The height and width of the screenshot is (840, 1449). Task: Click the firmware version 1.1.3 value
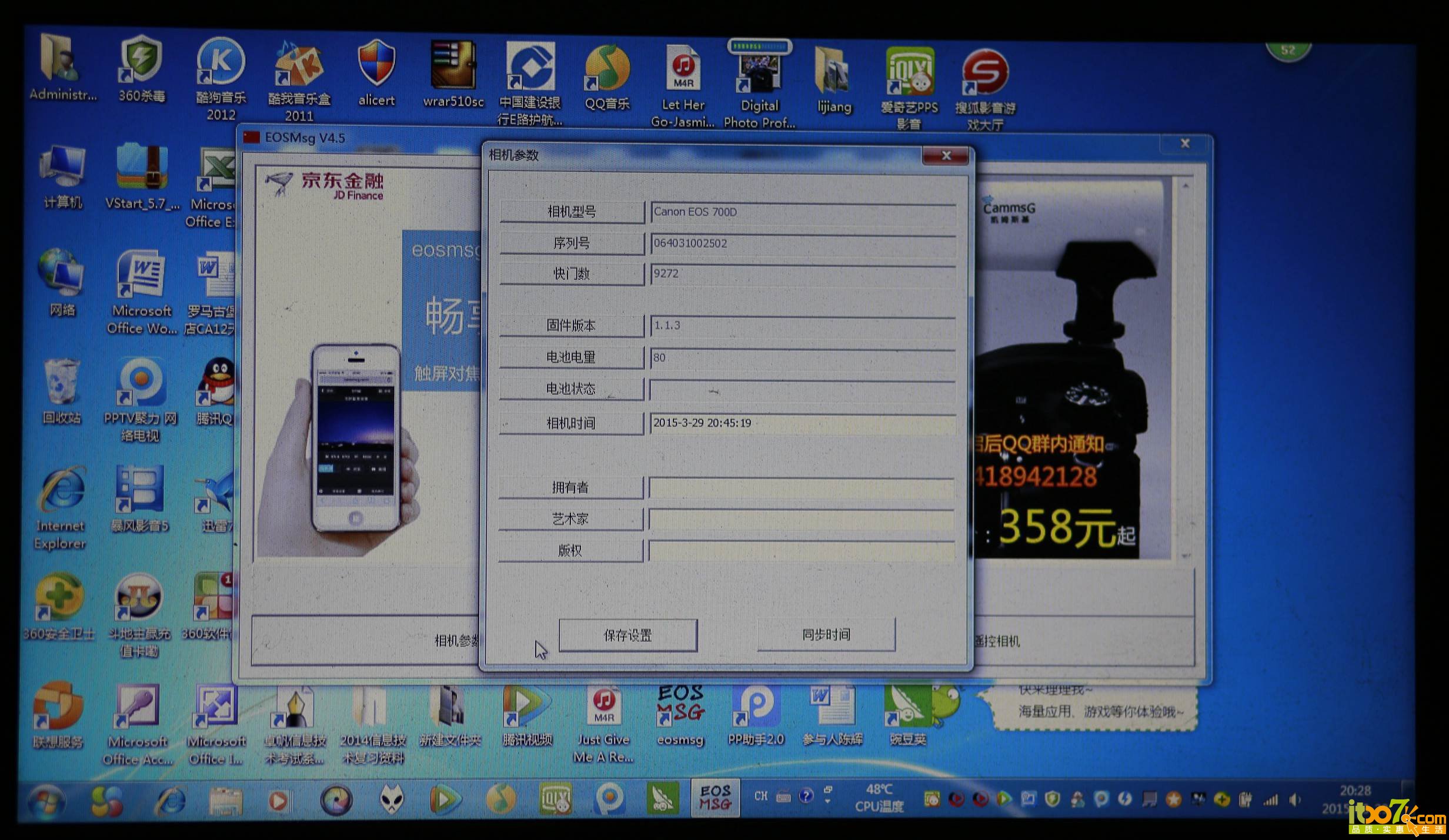667,325
